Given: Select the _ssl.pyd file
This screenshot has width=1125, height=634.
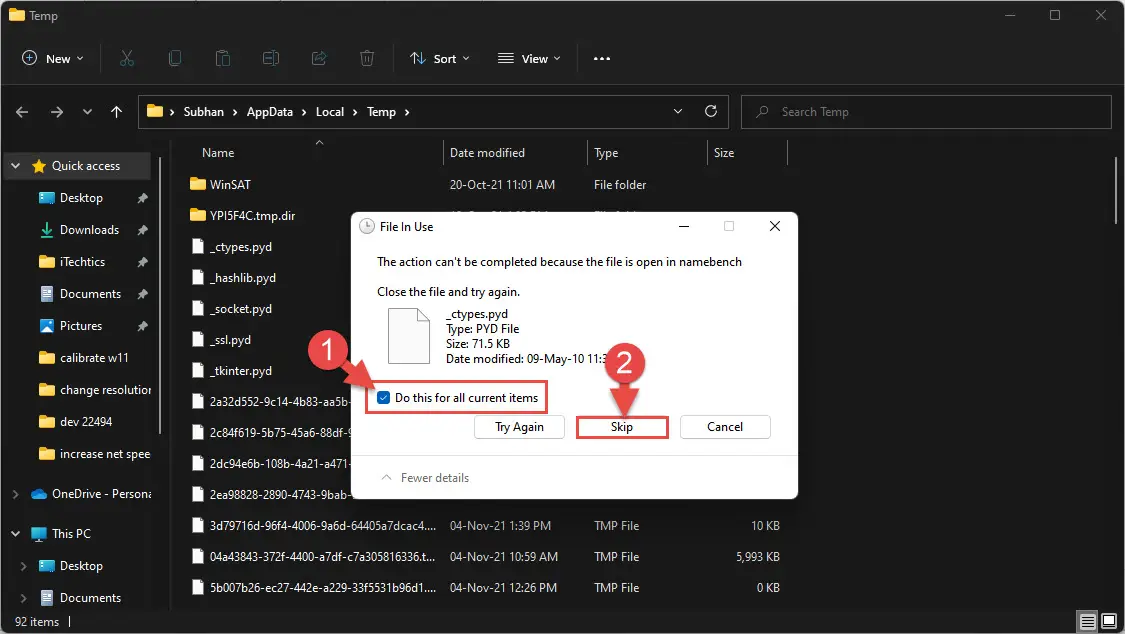Looking at the screenshot, I should click(230, 340).
